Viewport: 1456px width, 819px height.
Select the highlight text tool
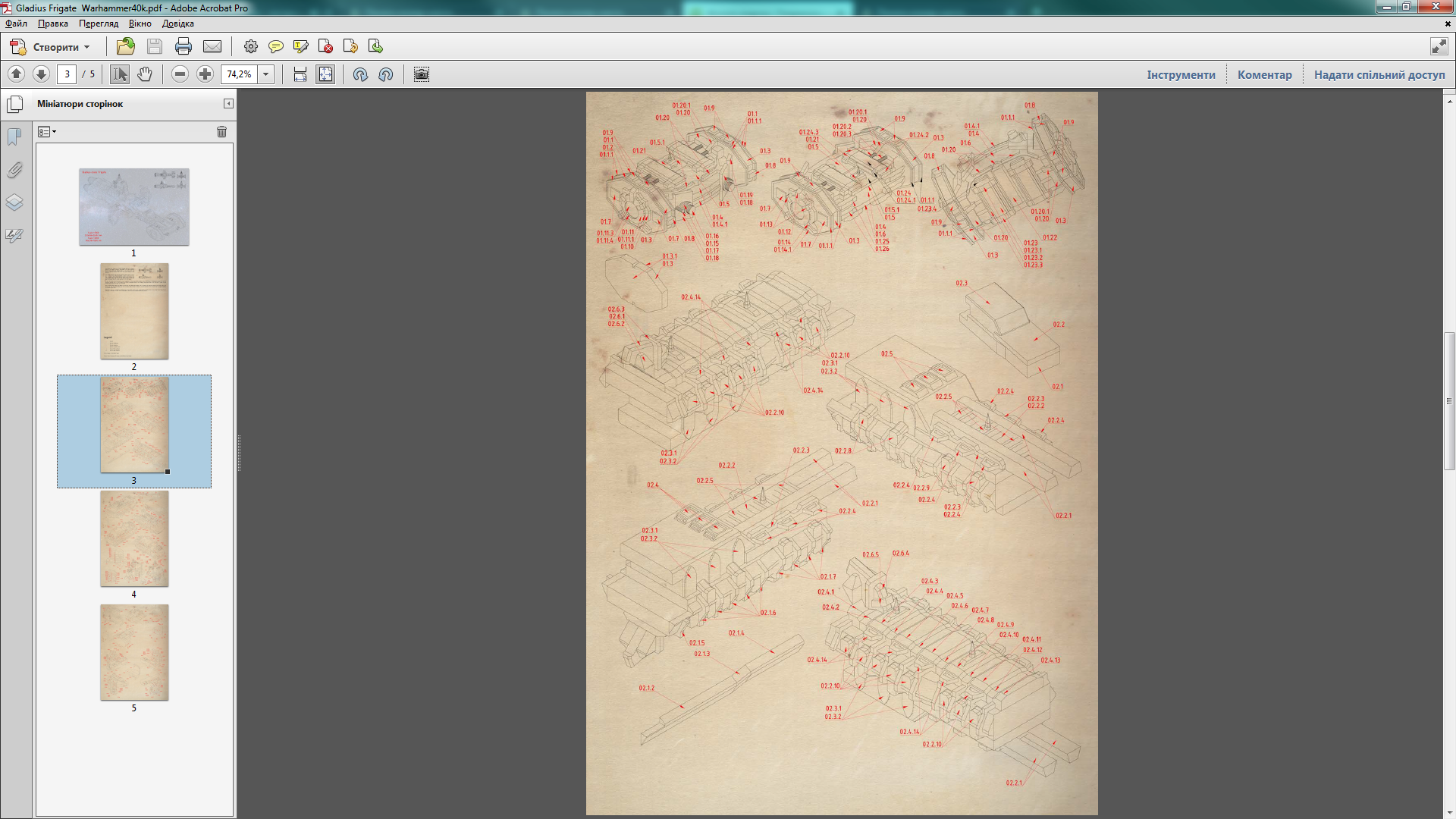[x=301, y=46]
